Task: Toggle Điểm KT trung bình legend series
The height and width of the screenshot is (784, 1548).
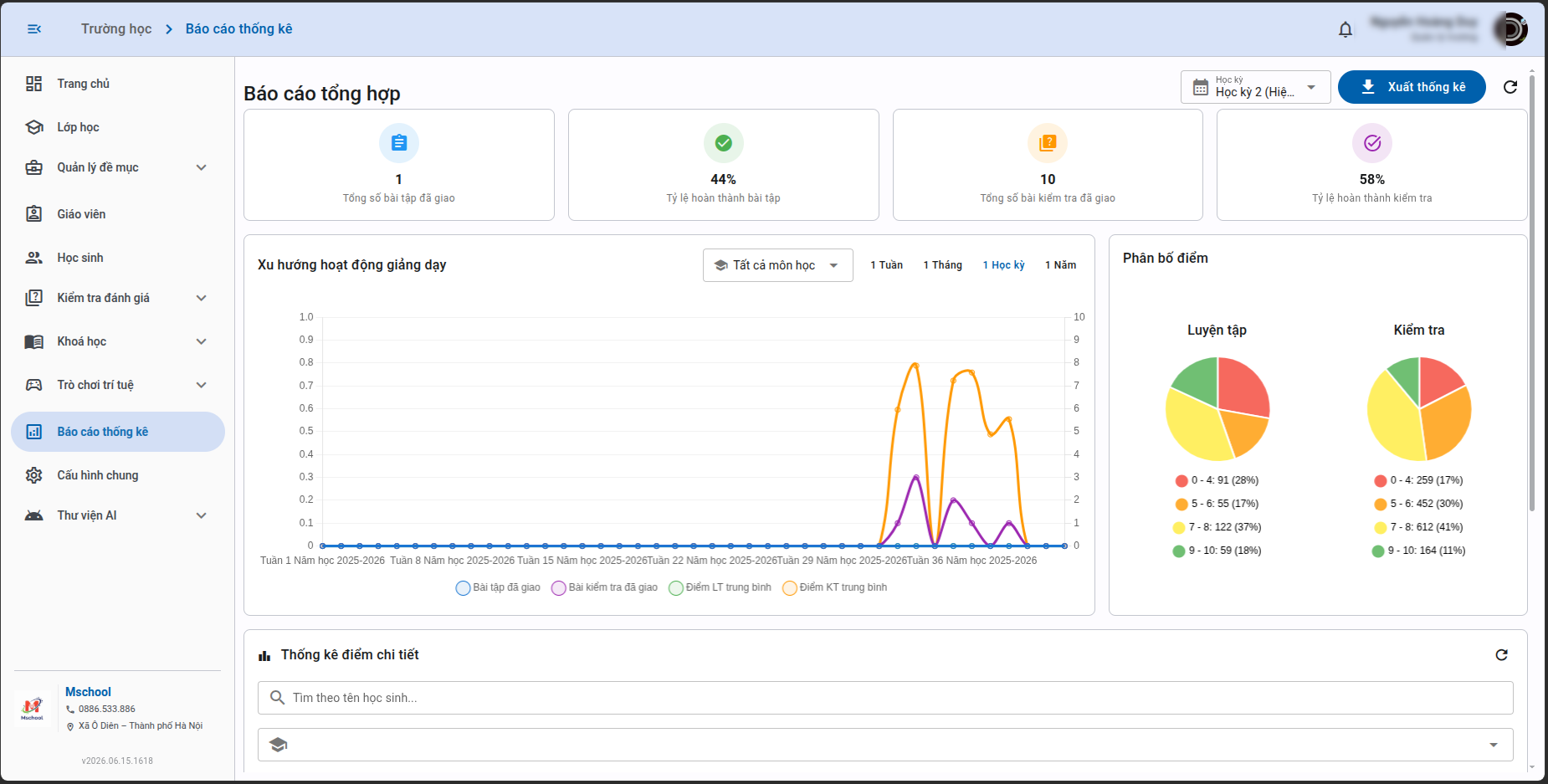Action: [x=835, y=587]
